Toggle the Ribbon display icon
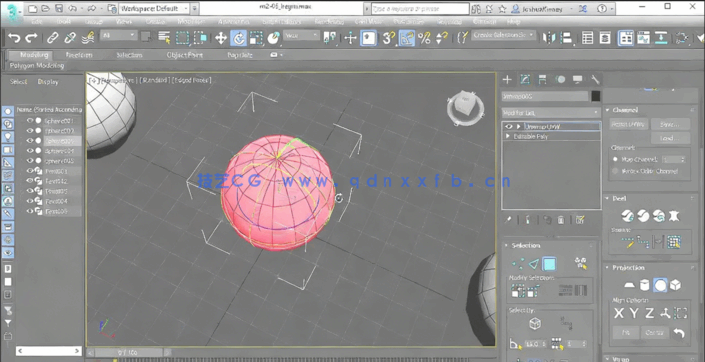The height and width of the screenshot is (362, 705). [x=625, y=38]
